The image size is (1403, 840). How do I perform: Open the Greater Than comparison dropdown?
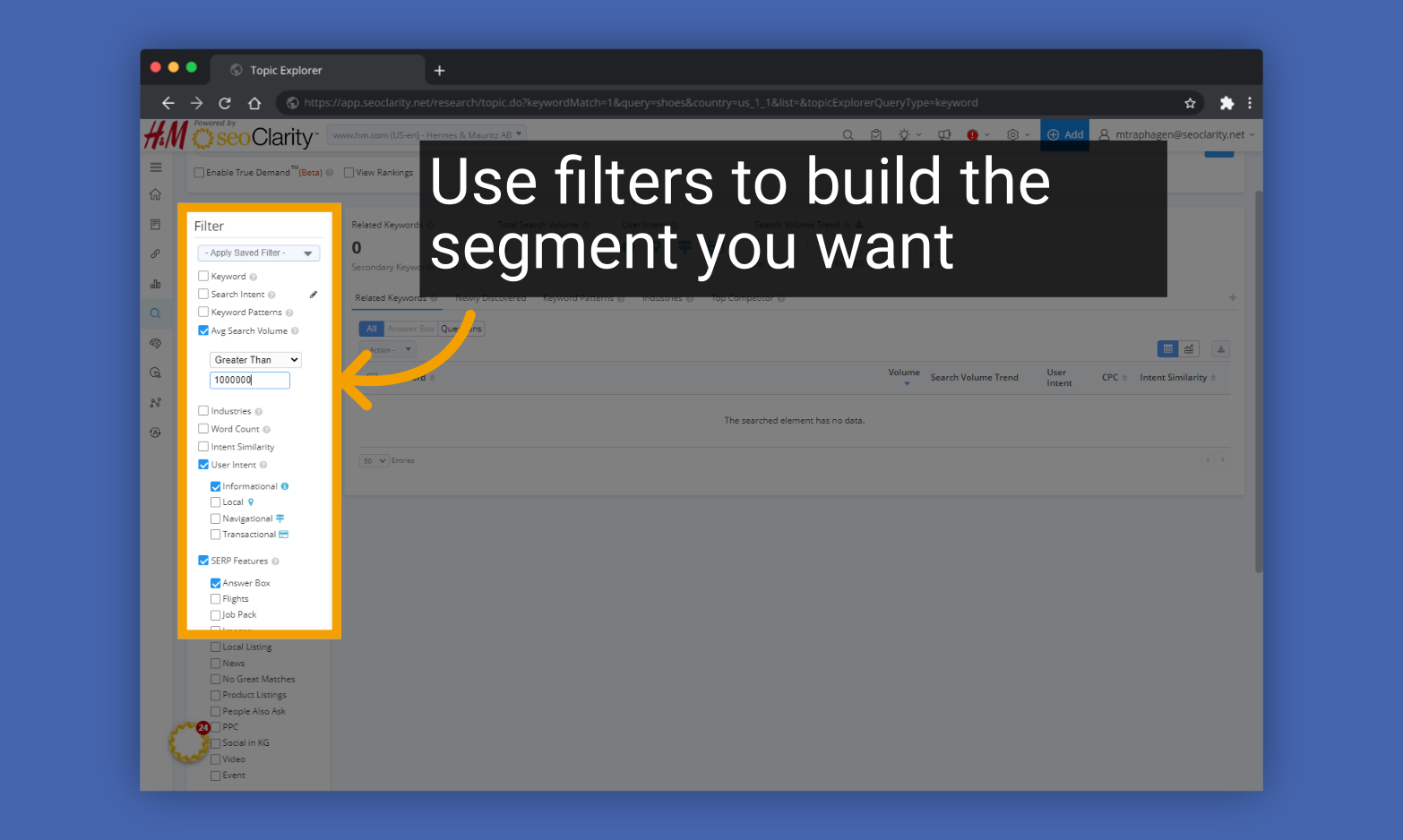(x=254, y=359)
